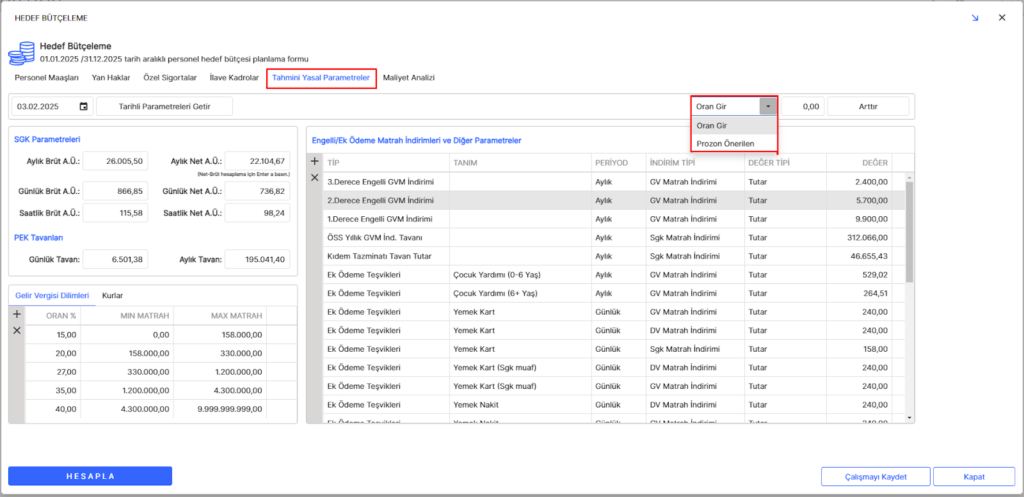Screen dimensions: 1024x497
Task: Click the calendar icon in date field
Action: tap(83, 106)
